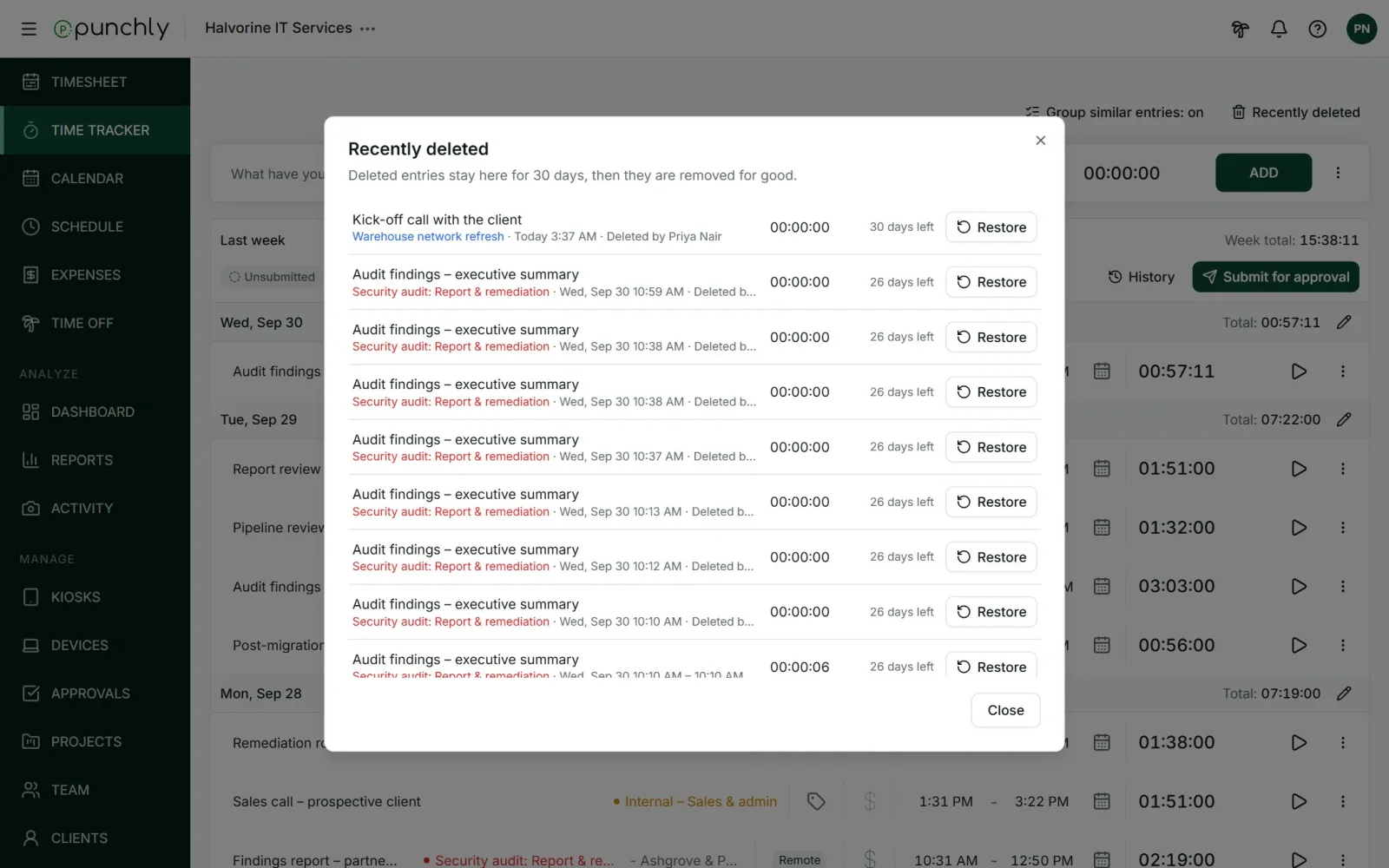
Task: Click the ADD time entry button
Action: point(1263,173)
